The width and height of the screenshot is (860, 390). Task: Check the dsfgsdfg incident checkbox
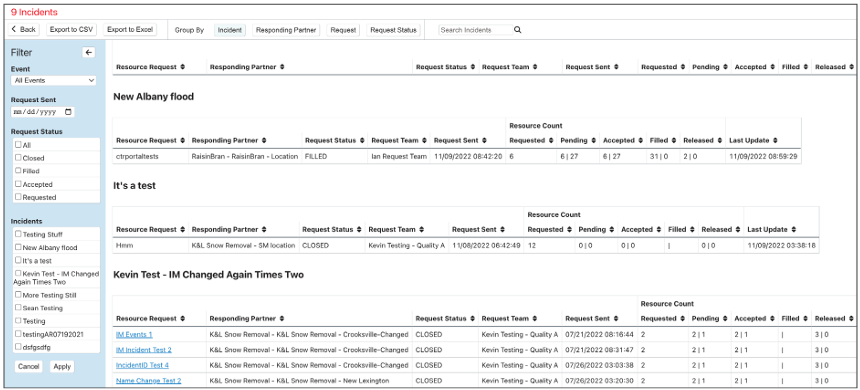click(x=18, y=347)
